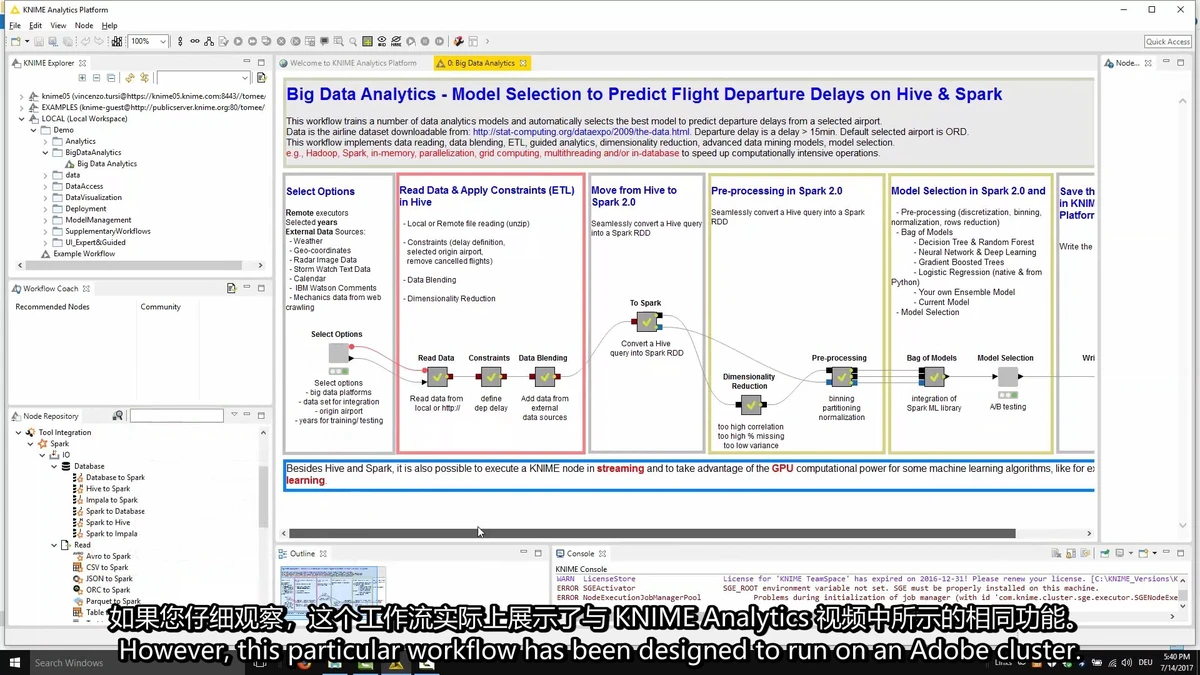Click the Outline workflow thumbnail
1200x675 pixels.
coord(332,589)
